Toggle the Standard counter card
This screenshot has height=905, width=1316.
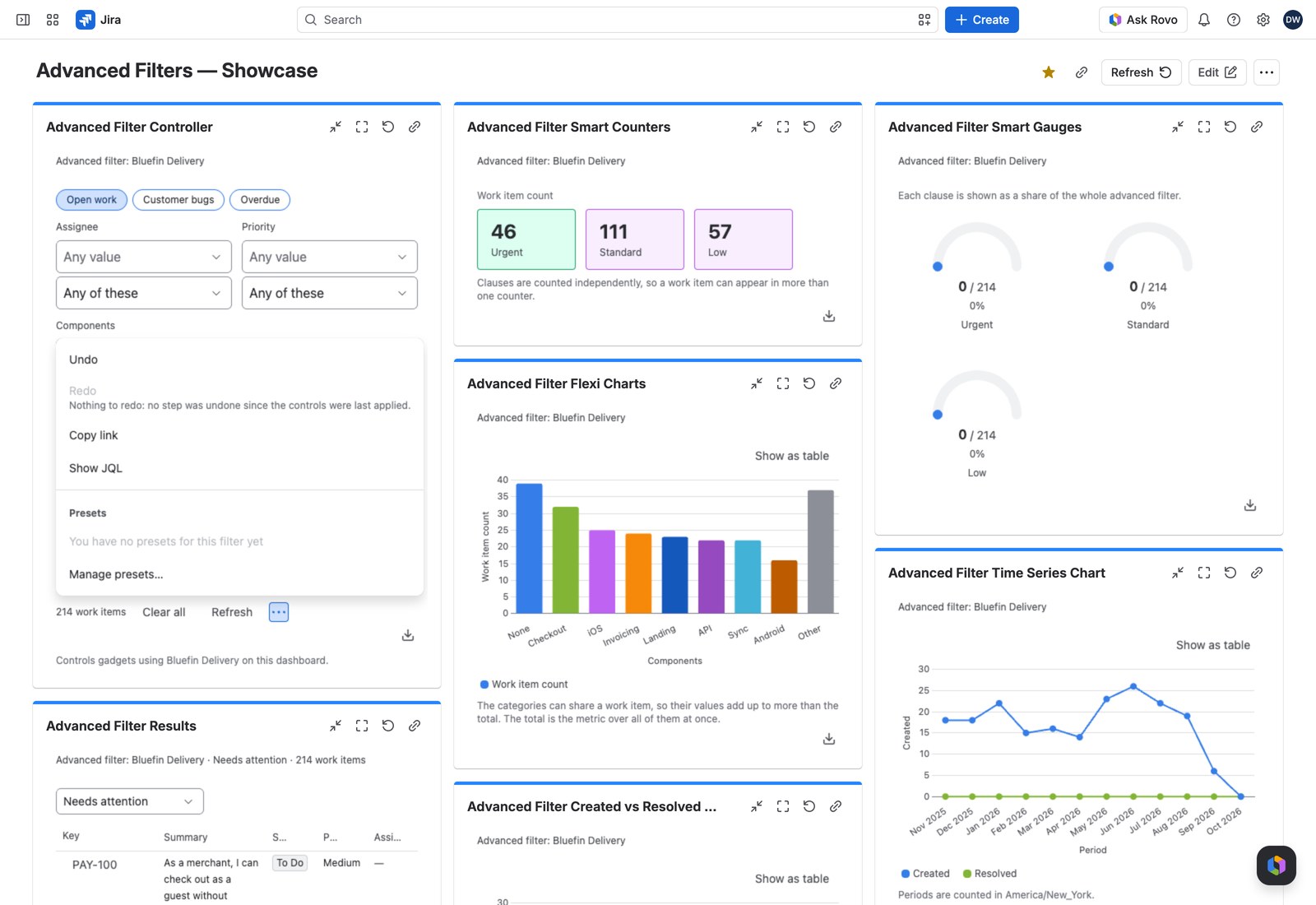(635, 239)
